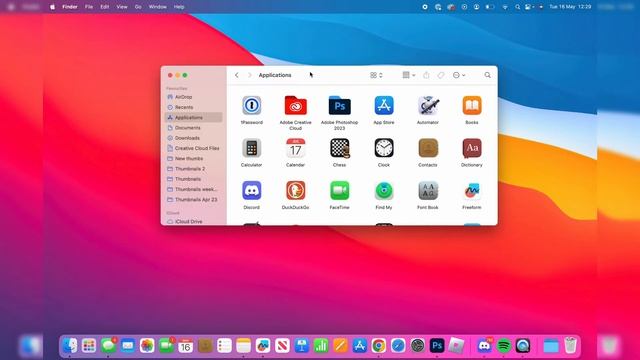Open the Edit menu
This screenshot has width=640, height=360.
tap(104, 7)
